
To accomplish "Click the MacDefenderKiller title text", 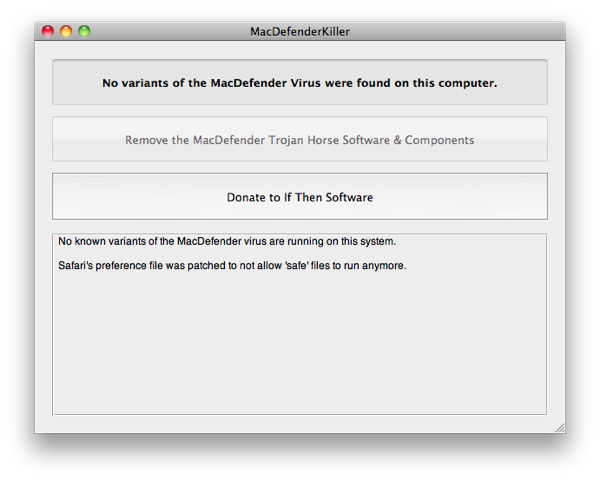I will [300, 31].
